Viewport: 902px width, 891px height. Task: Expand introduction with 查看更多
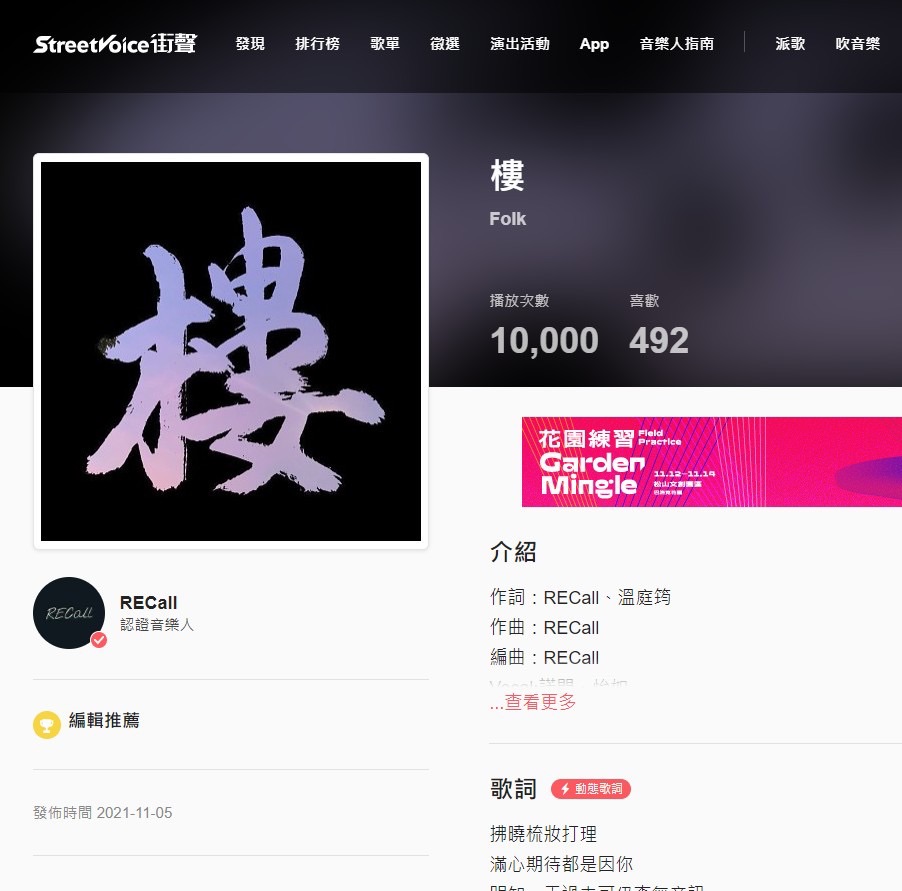533,702
